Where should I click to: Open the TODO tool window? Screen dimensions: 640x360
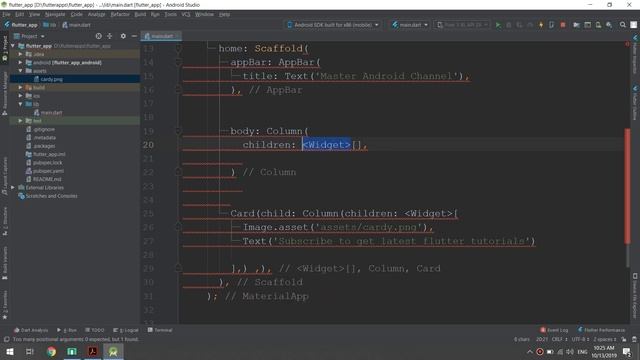95,330
